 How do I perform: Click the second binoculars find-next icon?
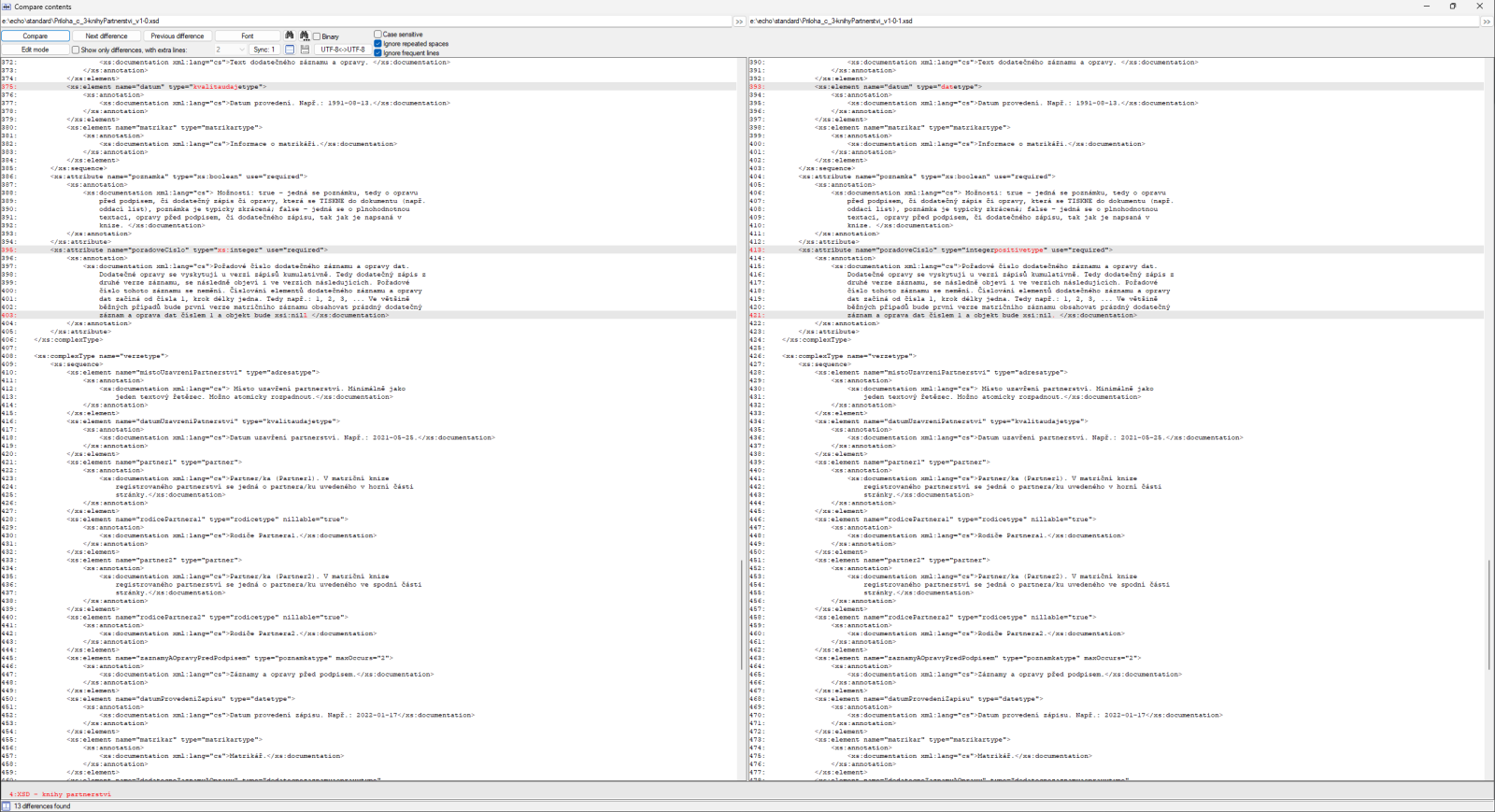[x=304, y=36]
